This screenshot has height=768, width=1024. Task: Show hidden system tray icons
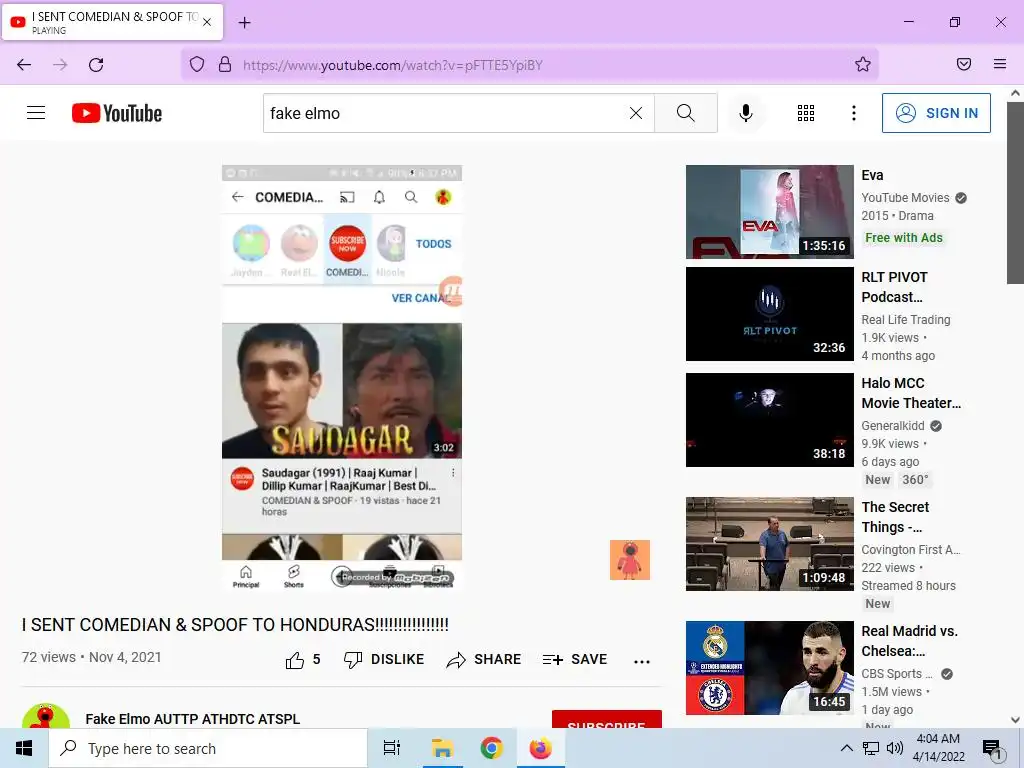(x=846, y=748)
